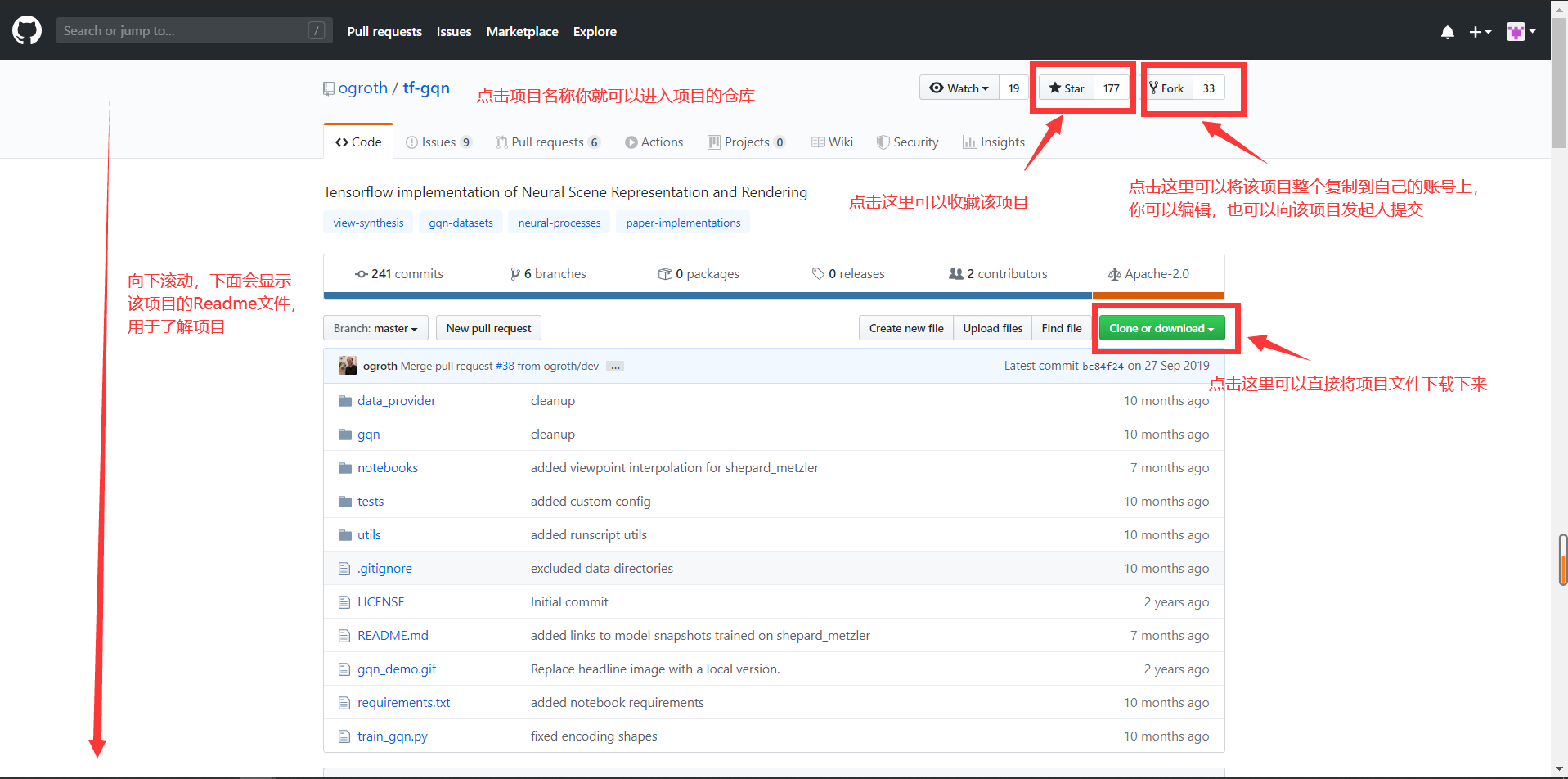Switch to the Projects tab

pos(747,142)
